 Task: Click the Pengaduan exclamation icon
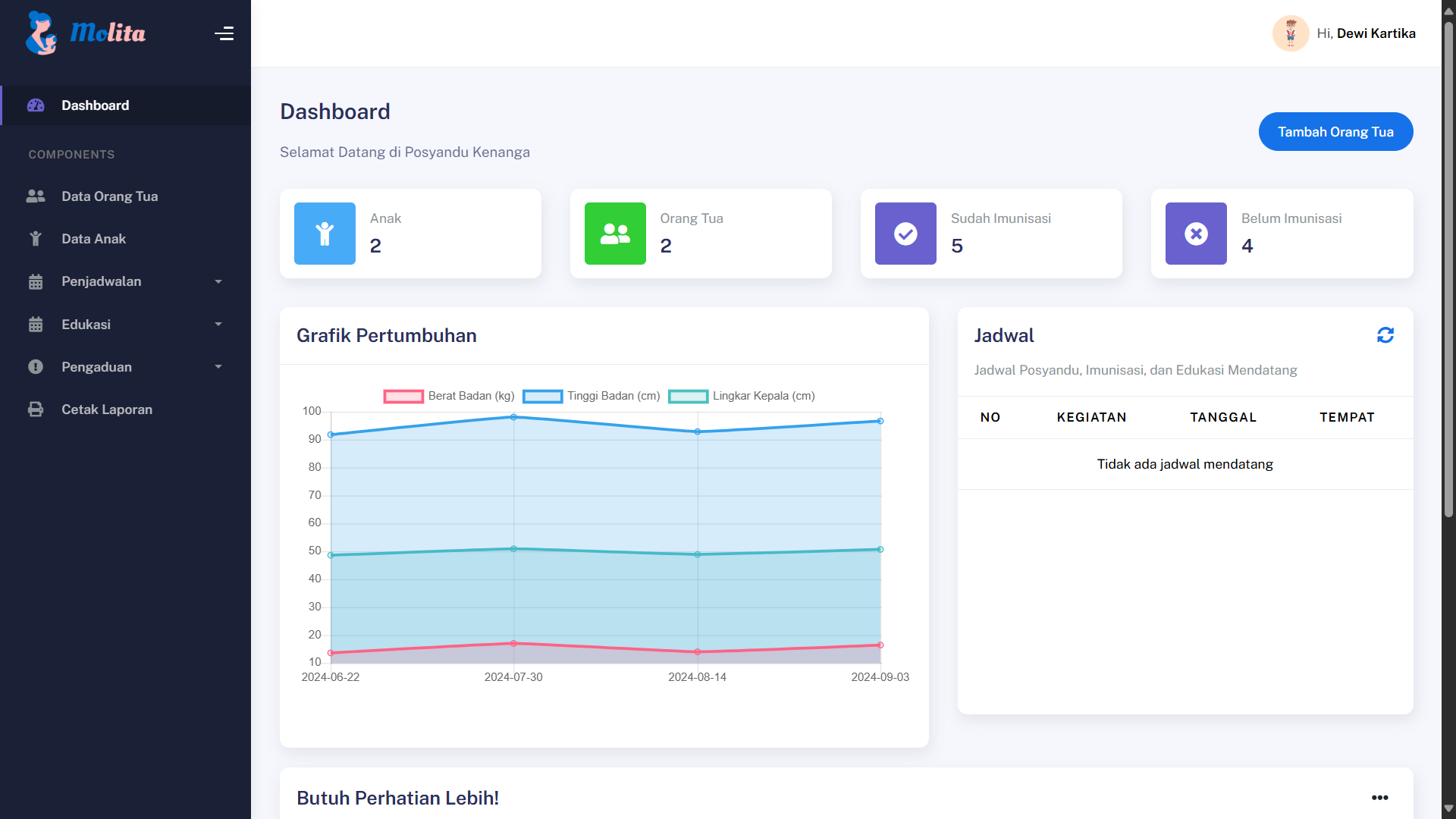tap(36, 367)
